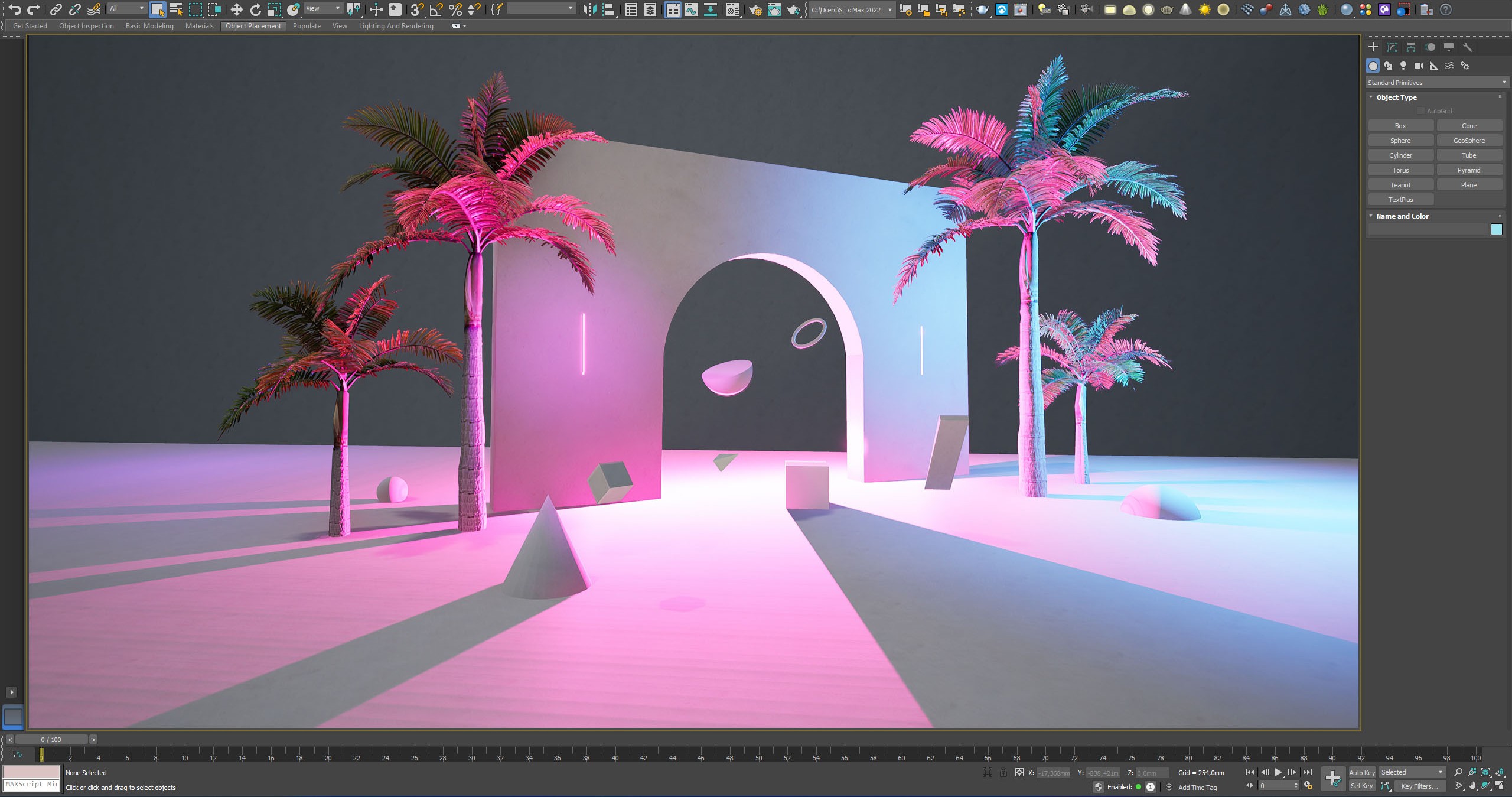Open the selection filter All dropdown
Screen dimensions: 1512x797
(126, 8)
